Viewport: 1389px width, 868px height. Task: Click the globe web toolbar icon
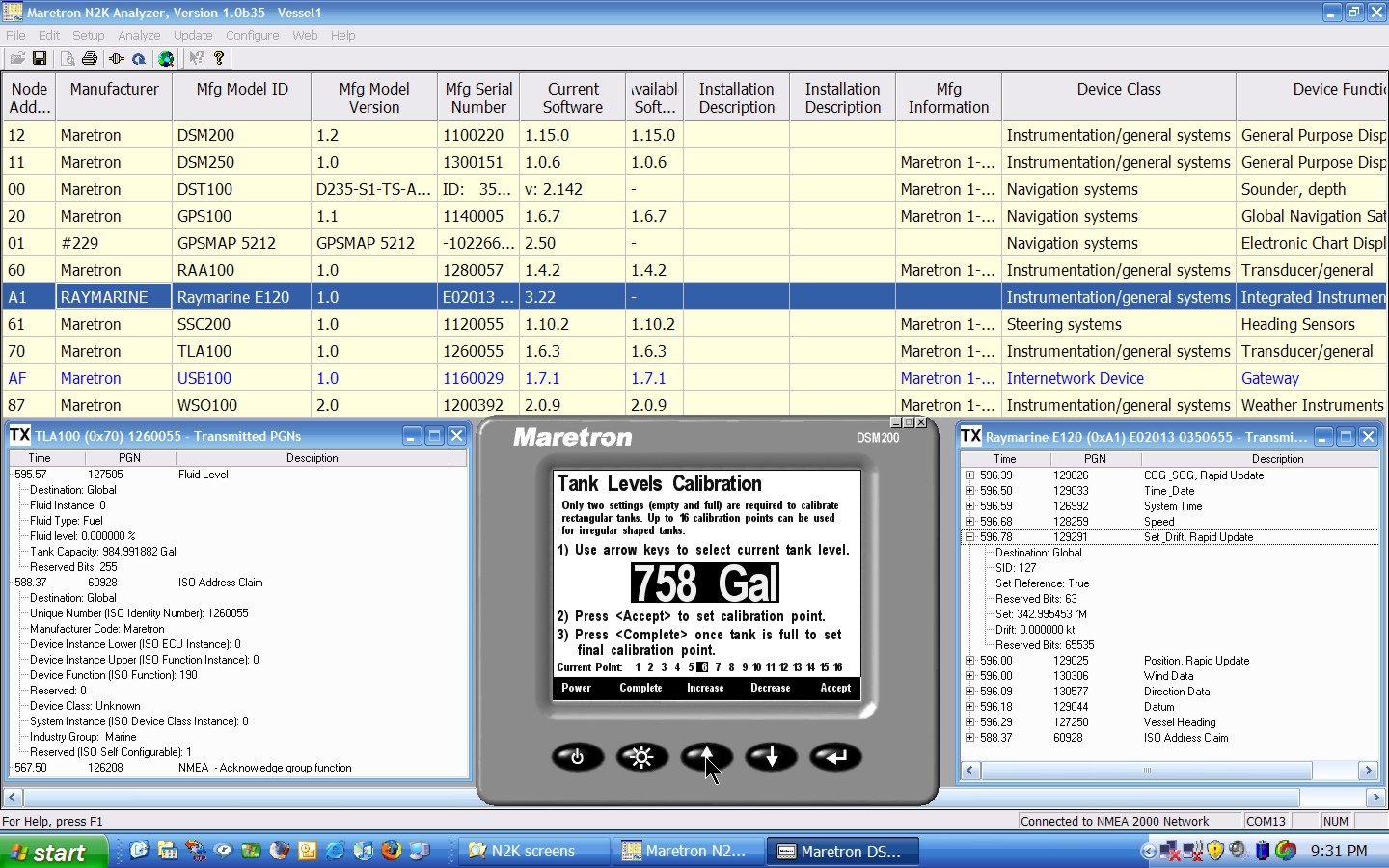point(166,58)
